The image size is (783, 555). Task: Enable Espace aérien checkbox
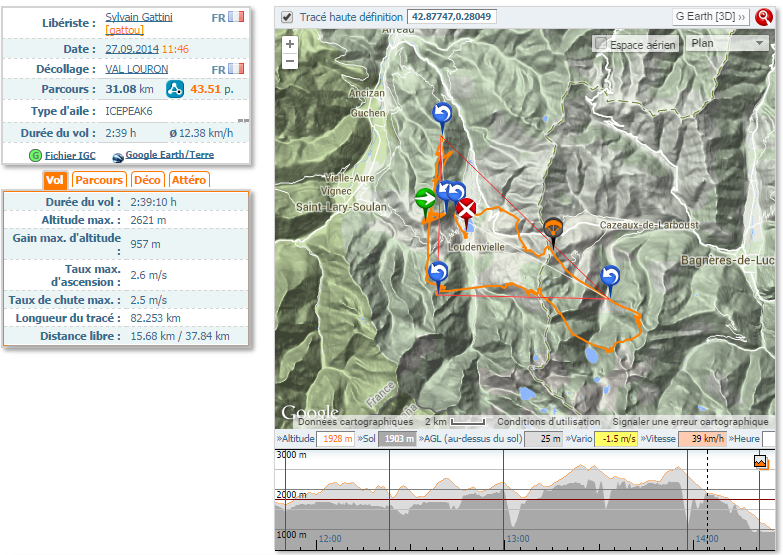pos(601,43)
